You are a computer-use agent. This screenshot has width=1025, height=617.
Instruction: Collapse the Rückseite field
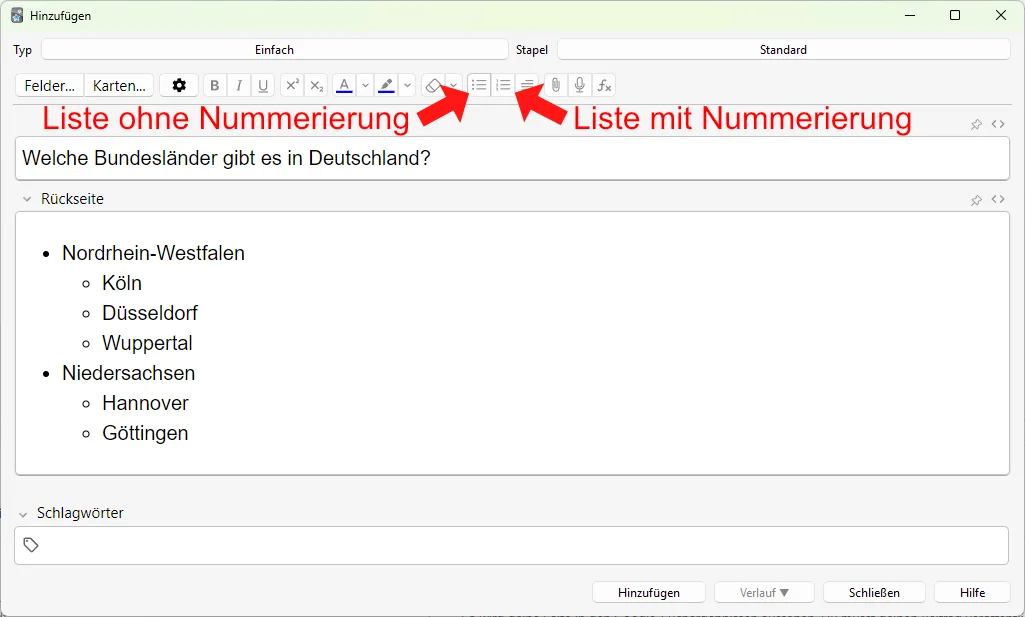[x=26, y=199]
